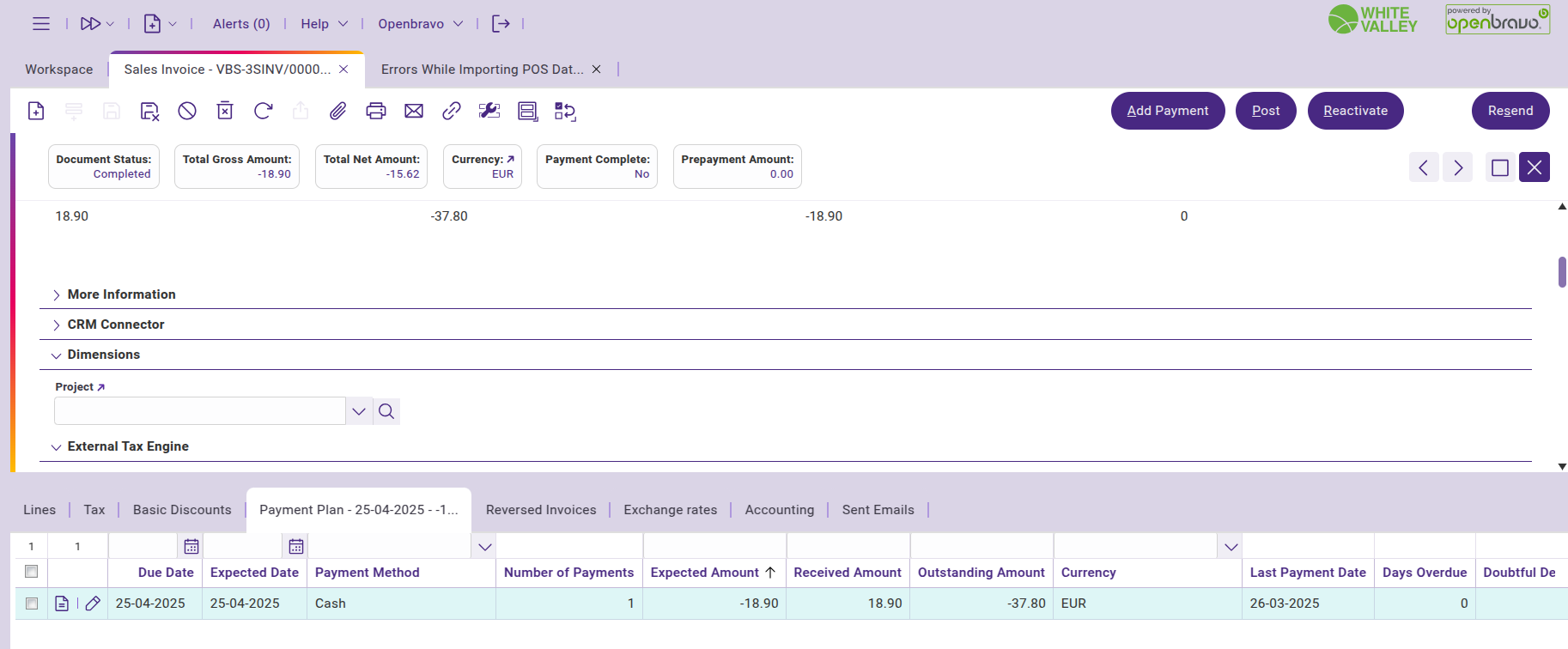Click the edit pencil icon in payment row
The width and height of the screenshot is (1568, 649).
click(x=93, y=604)
